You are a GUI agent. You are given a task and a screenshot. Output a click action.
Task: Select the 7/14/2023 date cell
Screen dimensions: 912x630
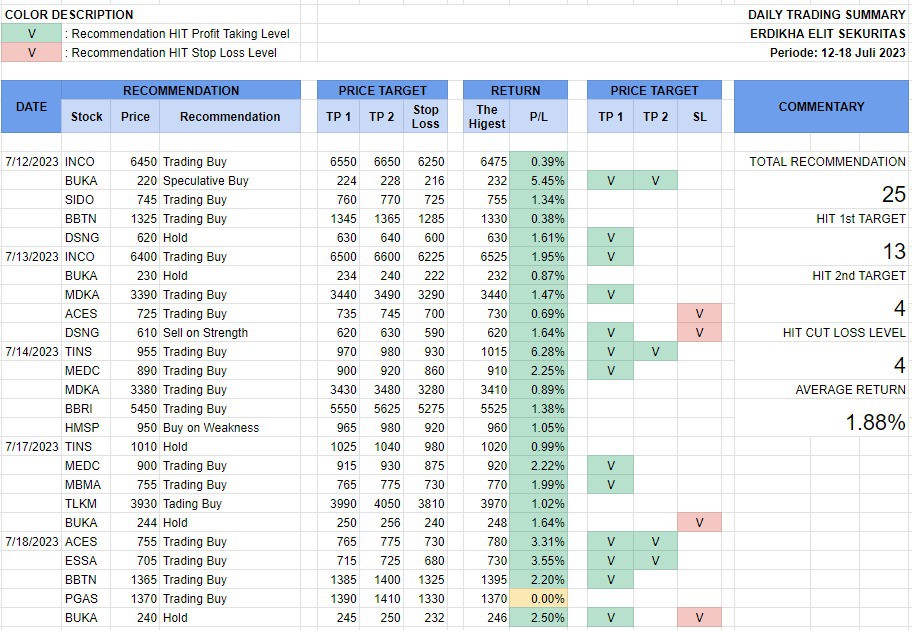tap(31, 352)
